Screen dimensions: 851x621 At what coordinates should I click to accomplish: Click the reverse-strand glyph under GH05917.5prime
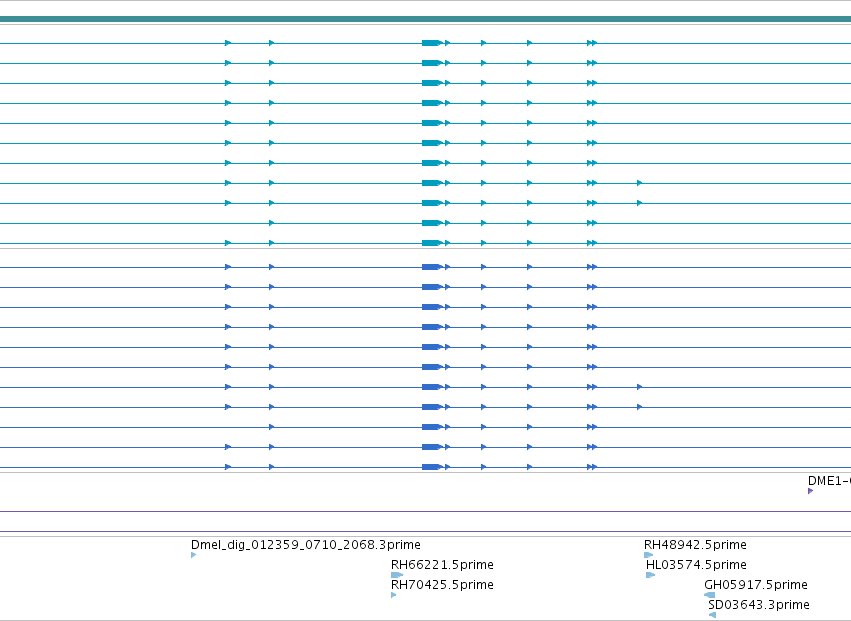click(x=709, y=595)
